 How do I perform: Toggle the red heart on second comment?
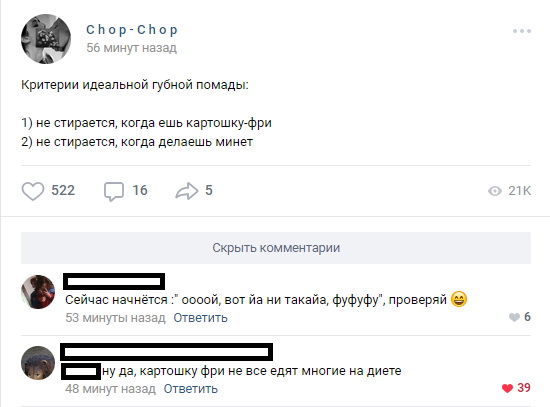pyautogui.click(x=507, y=388)
